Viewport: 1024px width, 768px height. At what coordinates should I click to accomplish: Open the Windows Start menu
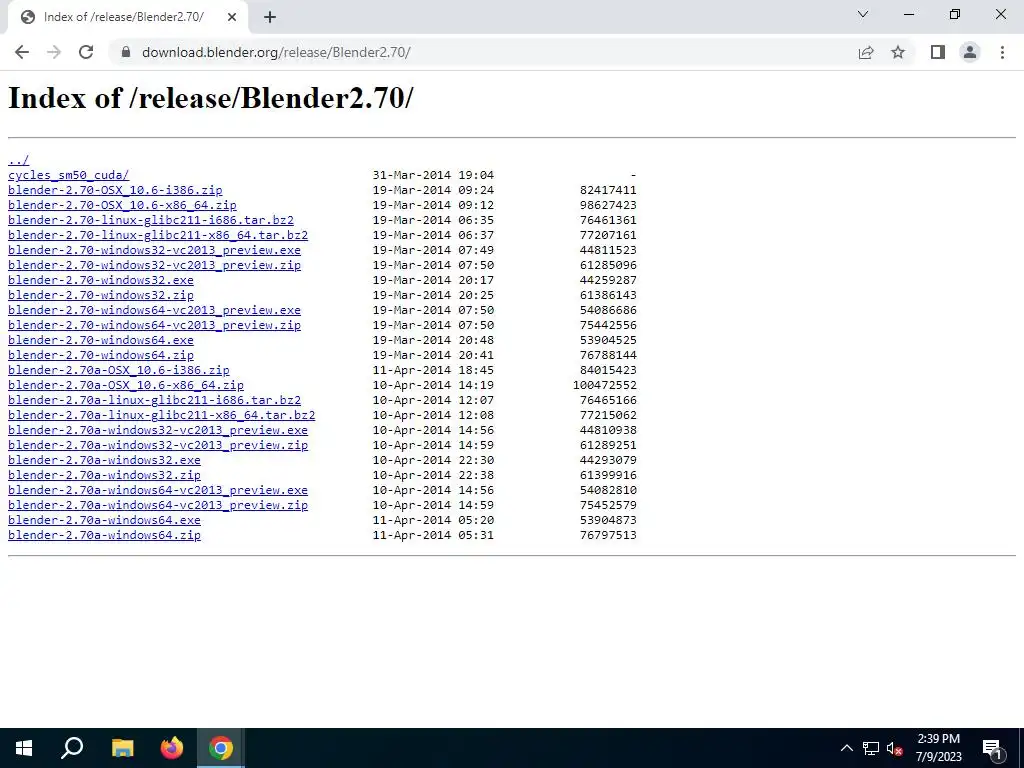(x=24, y=748)
